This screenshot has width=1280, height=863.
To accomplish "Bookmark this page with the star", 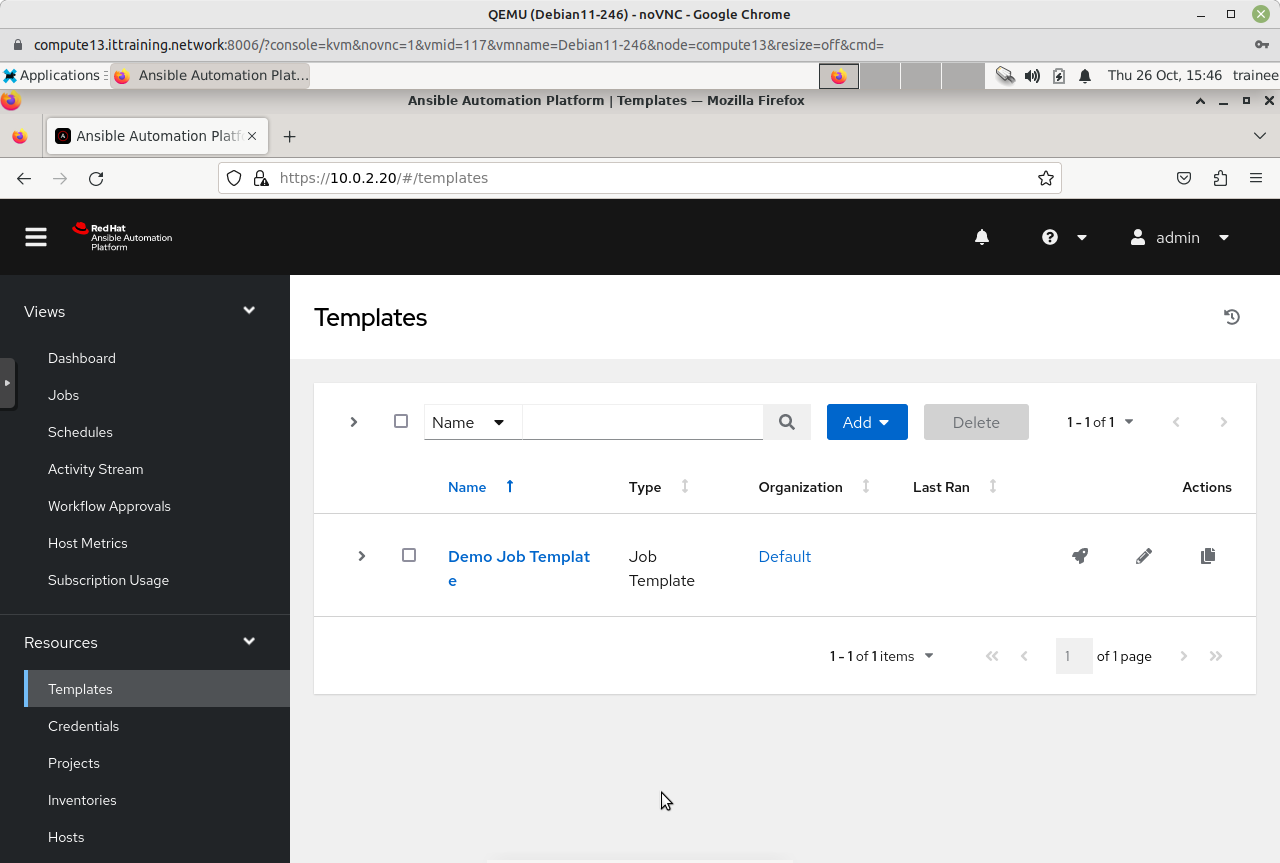I will pyautogui.click(x=1046, y=178).
